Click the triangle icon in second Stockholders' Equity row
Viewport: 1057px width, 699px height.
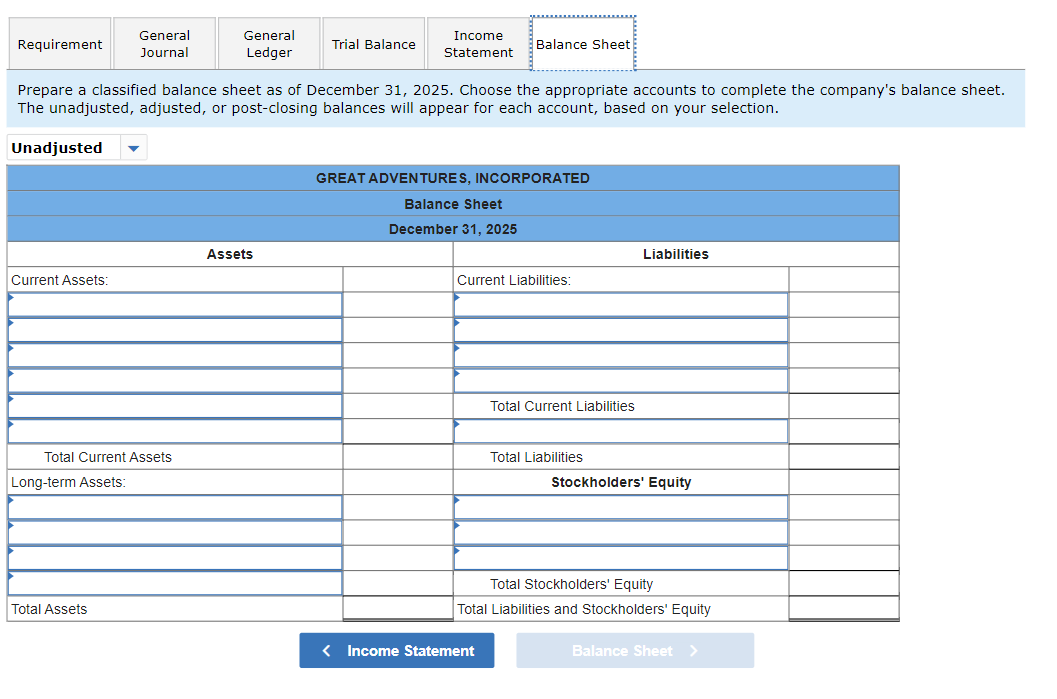458,526
